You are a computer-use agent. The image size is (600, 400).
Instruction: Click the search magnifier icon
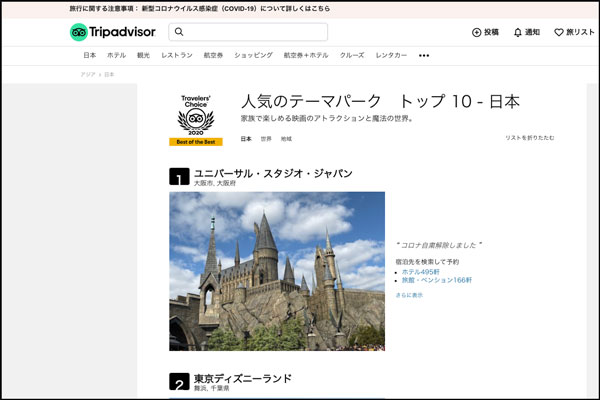point(179,32)
